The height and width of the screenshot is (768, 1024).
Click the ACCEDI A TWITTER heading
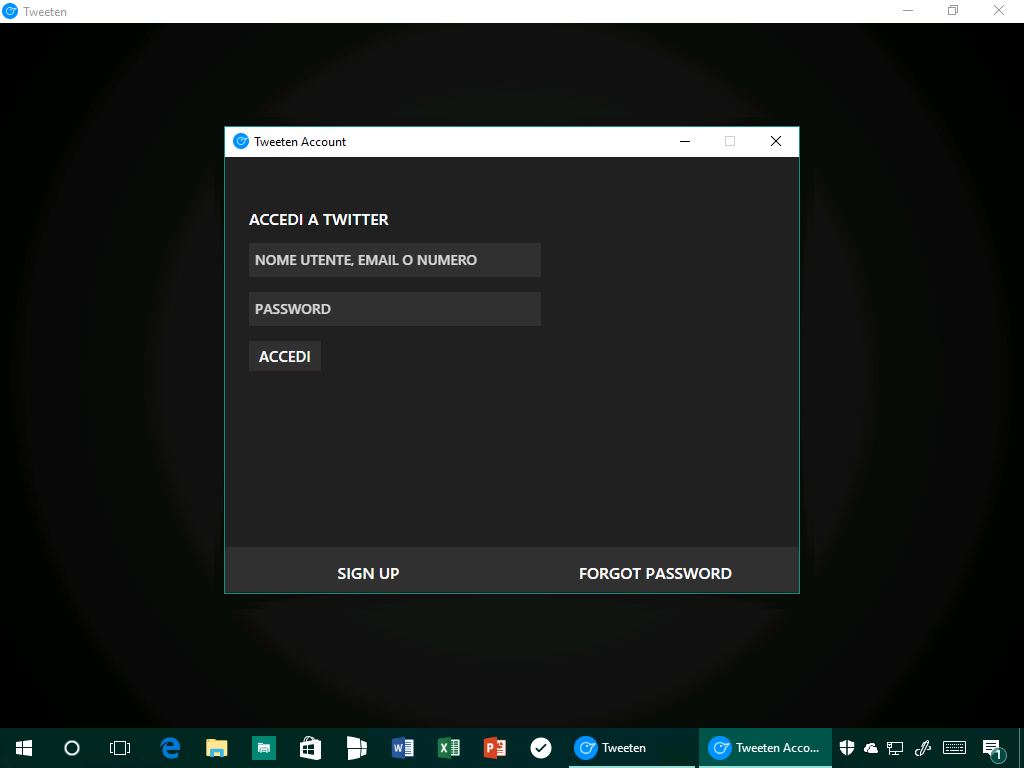319,219
